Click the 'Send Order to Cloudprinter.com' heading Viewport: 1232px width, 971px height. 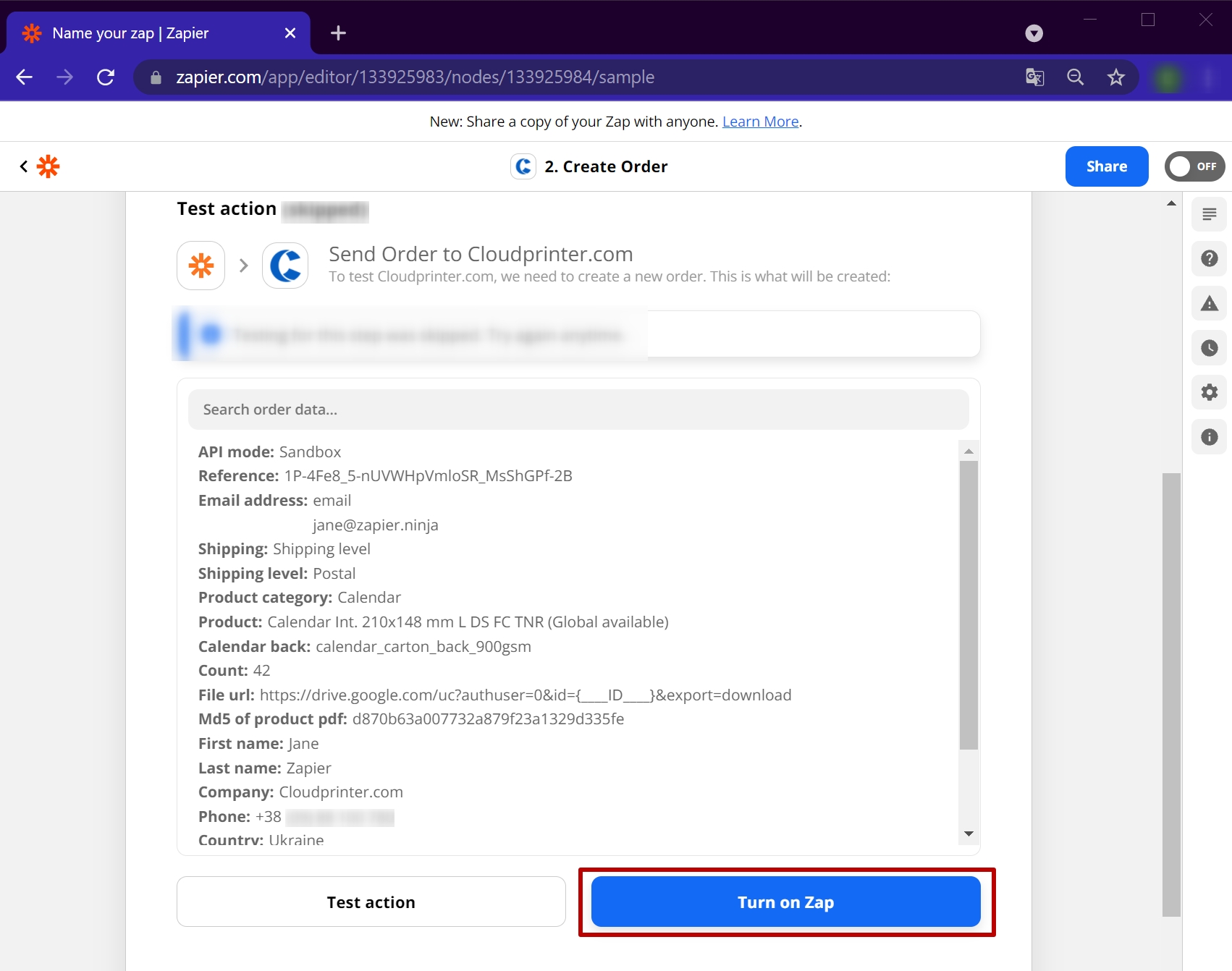click(x=481, y=254)
